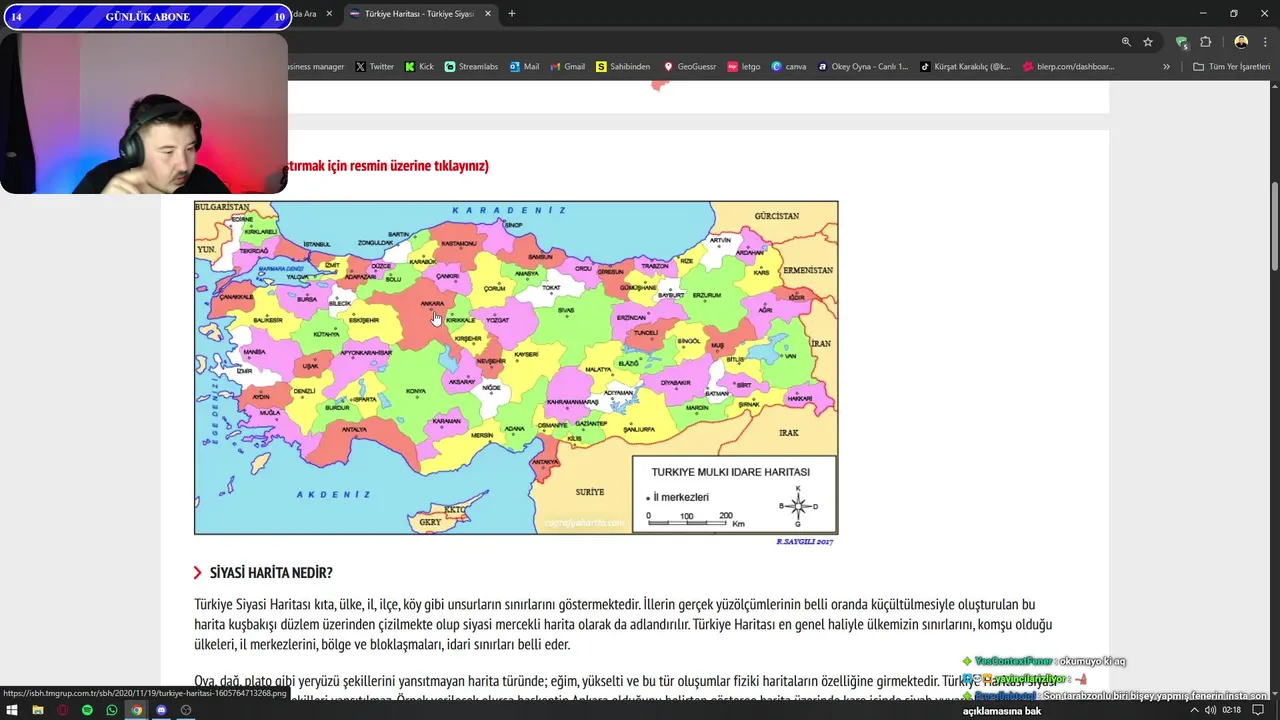This screenshot has height=720, width=1280.
Task: Switch to the Türkiye Haritası tab
Action: tap(418, 14)
